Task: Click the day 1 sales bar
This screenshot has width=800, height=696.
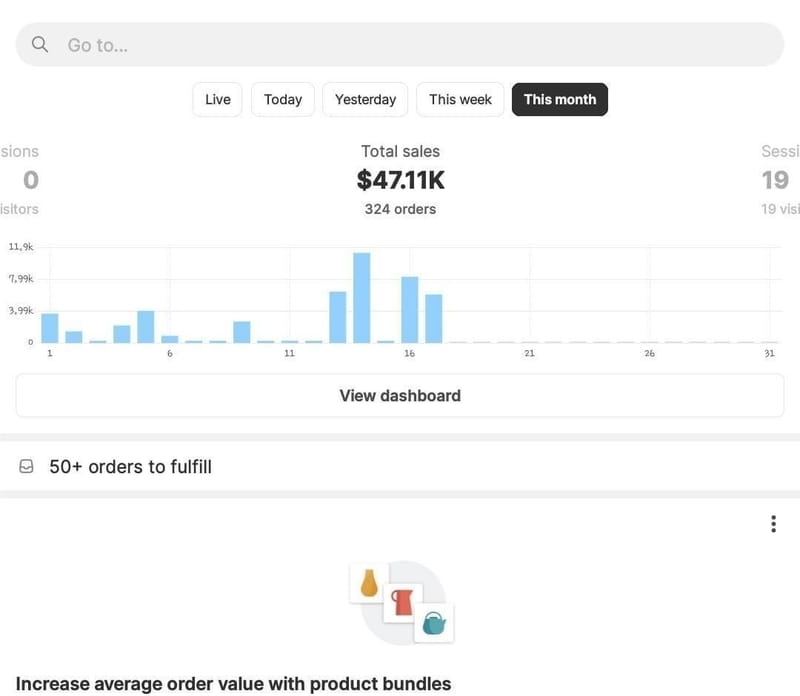Action: [50, 328]
